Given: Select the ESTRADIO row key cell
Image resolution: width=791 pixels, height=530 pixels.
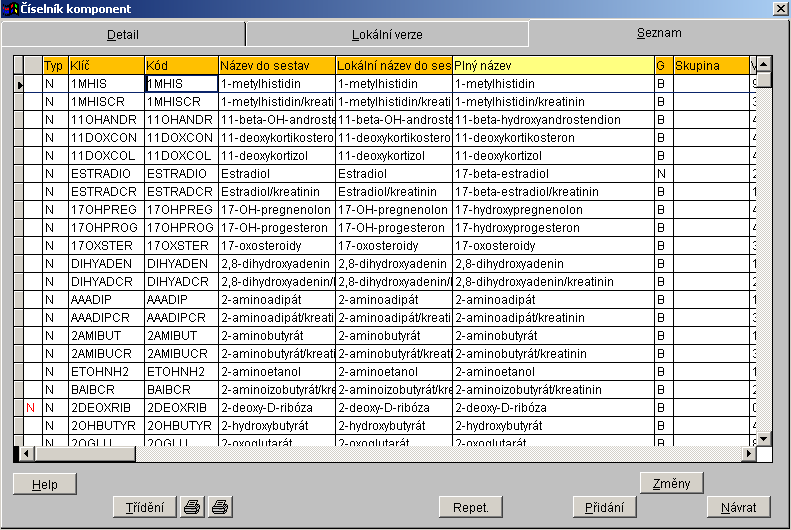Looking at the screenshot, I should click(106, 173).
